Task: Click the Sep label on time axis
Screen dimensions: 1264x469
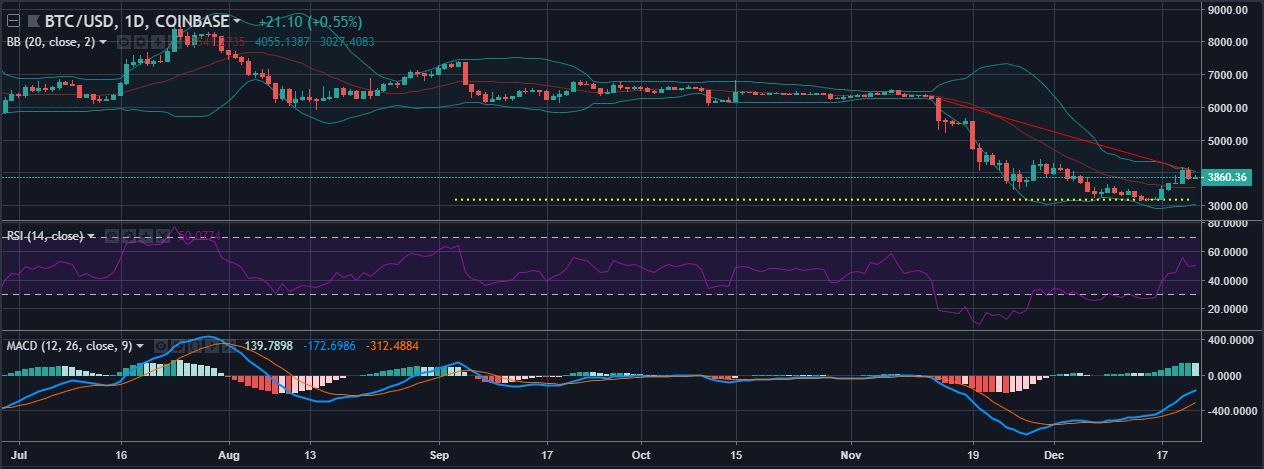Action: click(441, 454)
